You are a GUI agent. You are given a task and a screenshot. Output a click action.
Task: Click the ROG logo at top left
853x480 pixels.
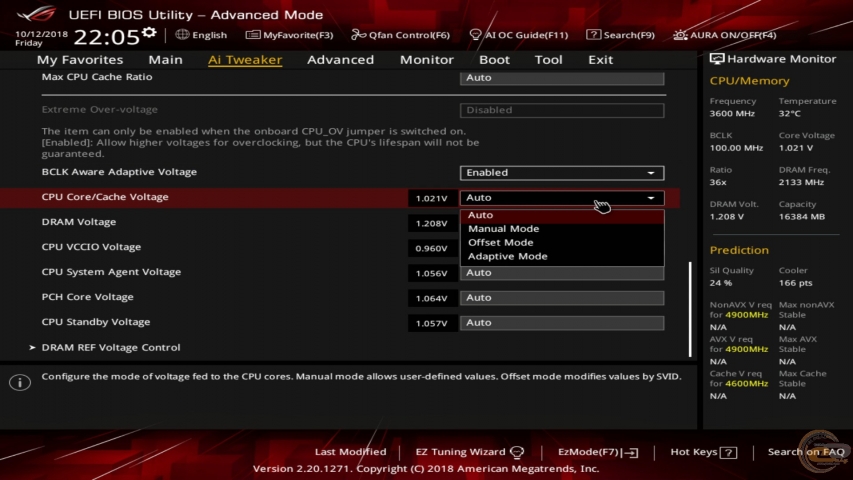[x=36, y=13]
